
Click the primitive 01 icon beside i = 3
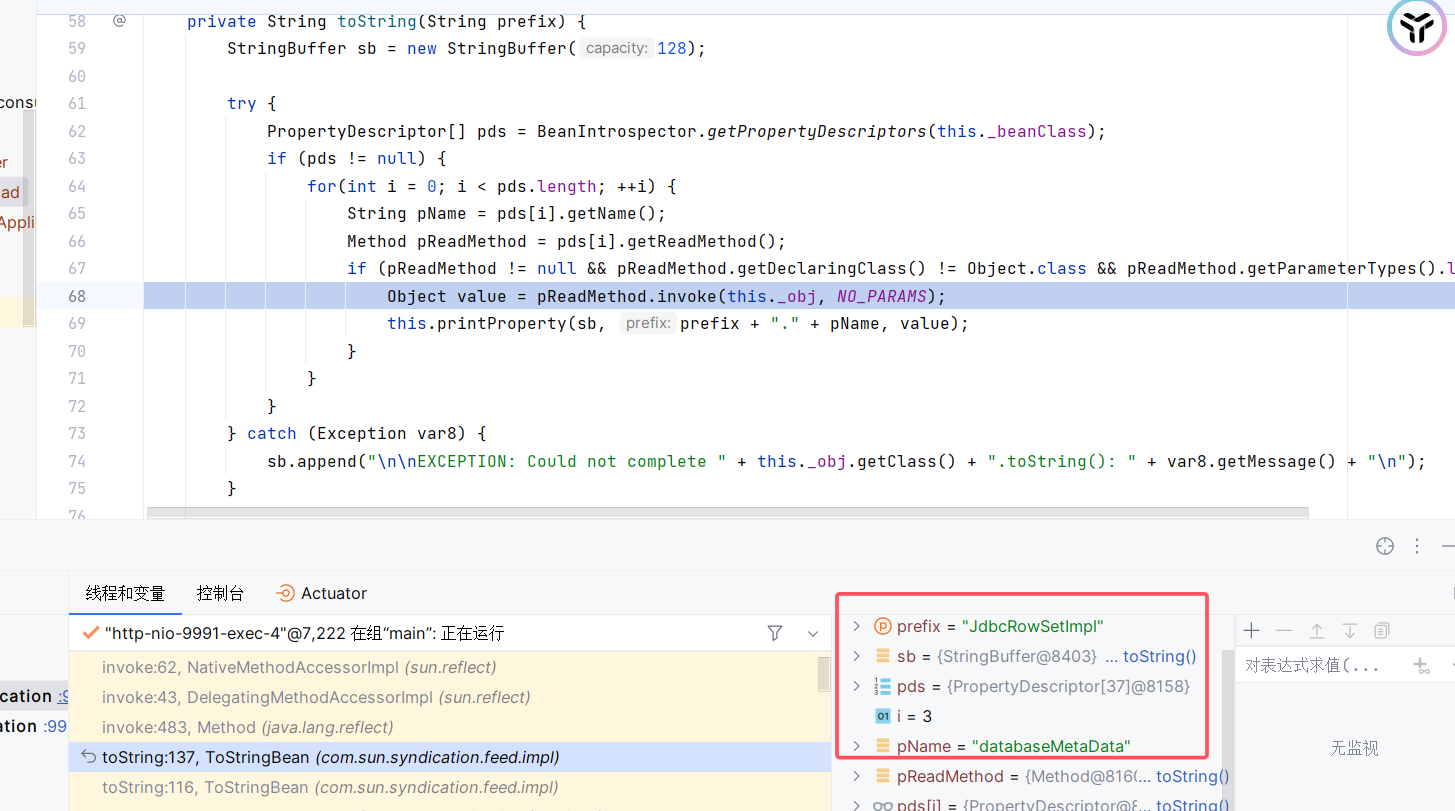click(882, 716)
